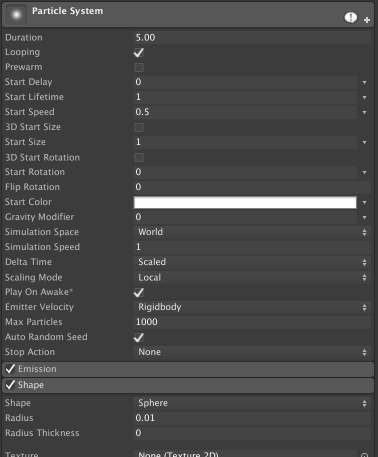Image resolution: width=378 pixels, height=457 pixels.
Task: Open Start Speed curve mode arrow
Action: (x=364, y=112)
